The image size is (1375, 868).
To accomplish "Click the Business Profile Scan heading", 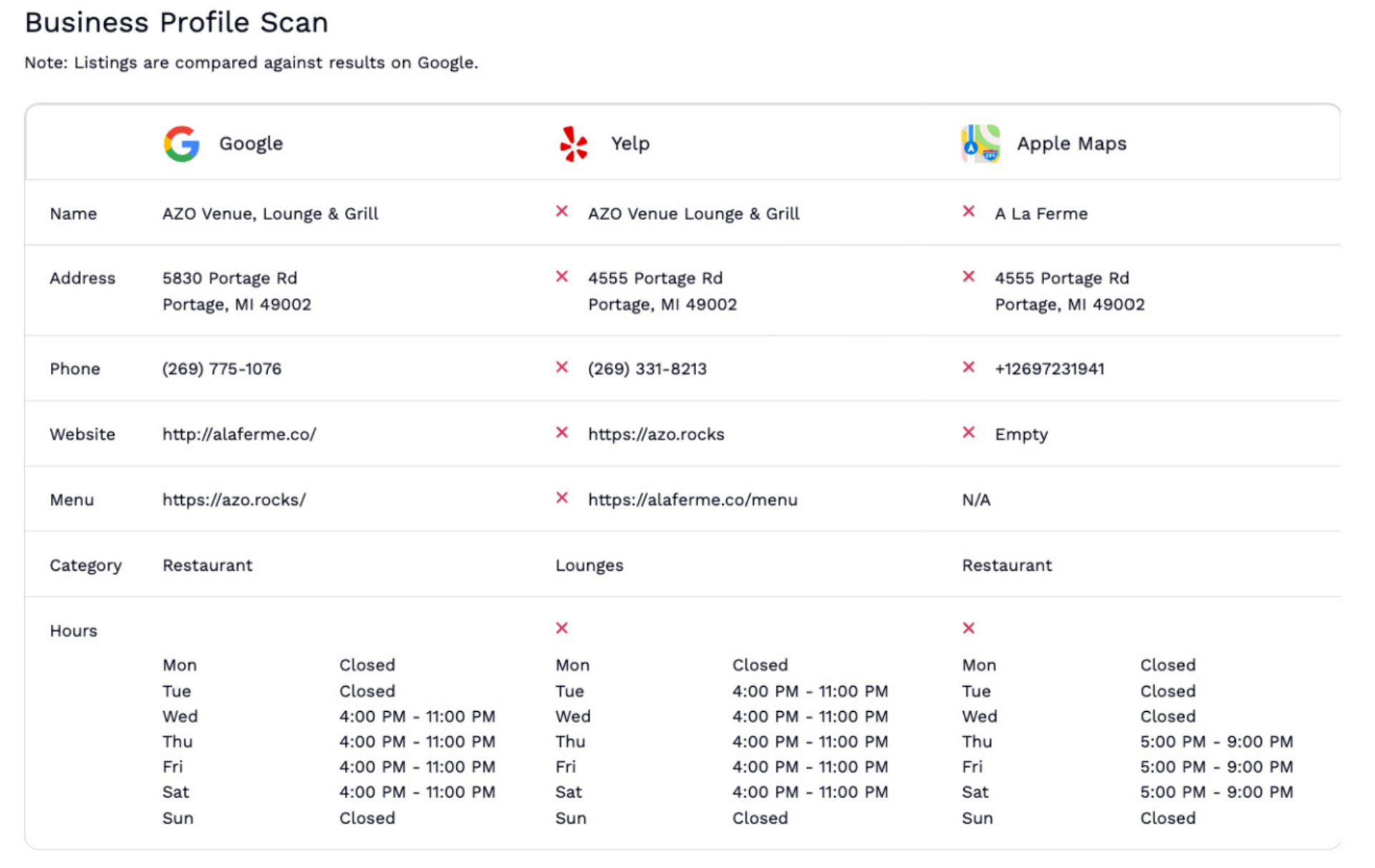I will (176, 23).
